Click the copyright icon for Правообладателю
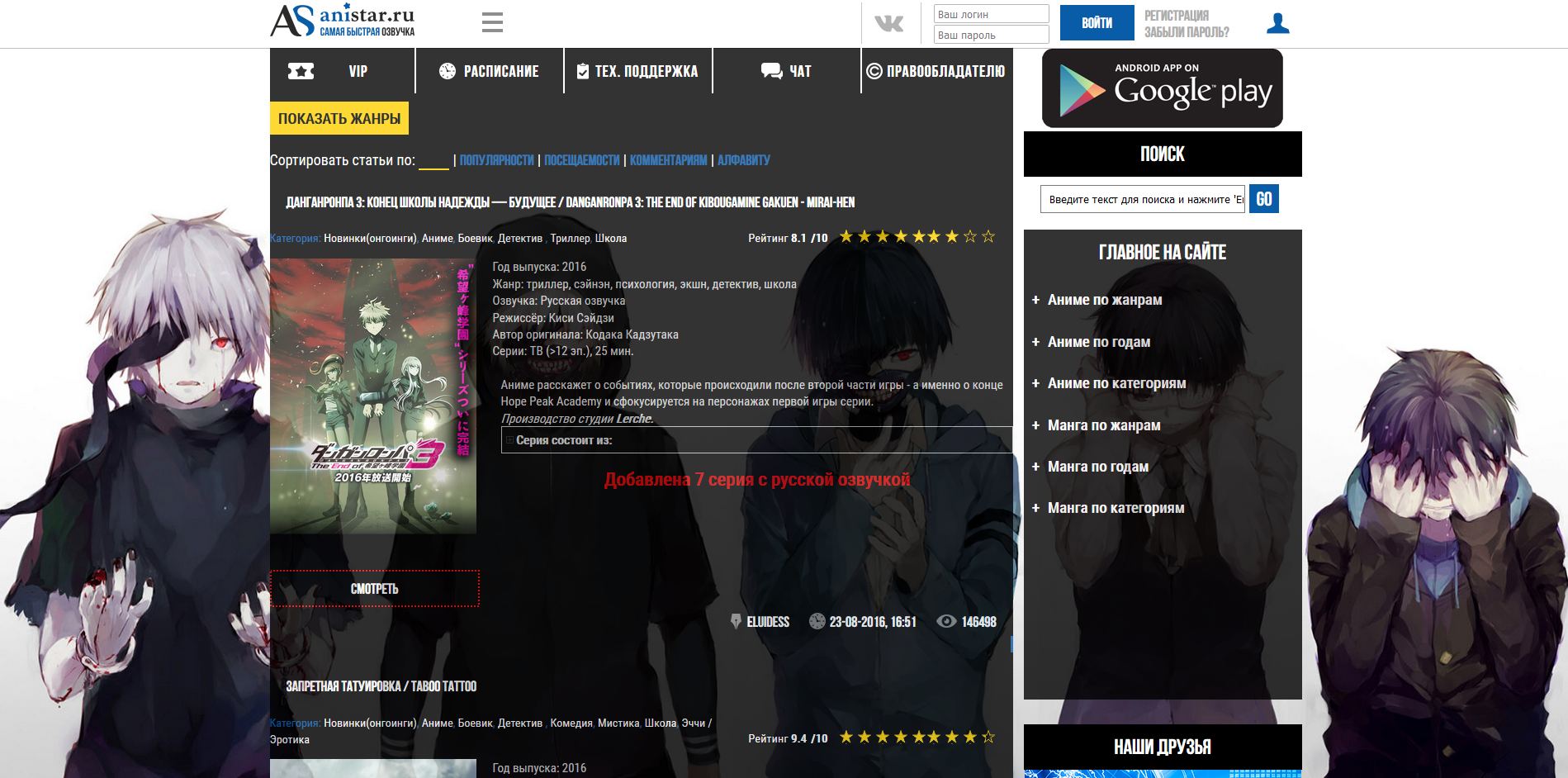This screenshot has height=778, width=1568. coord(874,71)
